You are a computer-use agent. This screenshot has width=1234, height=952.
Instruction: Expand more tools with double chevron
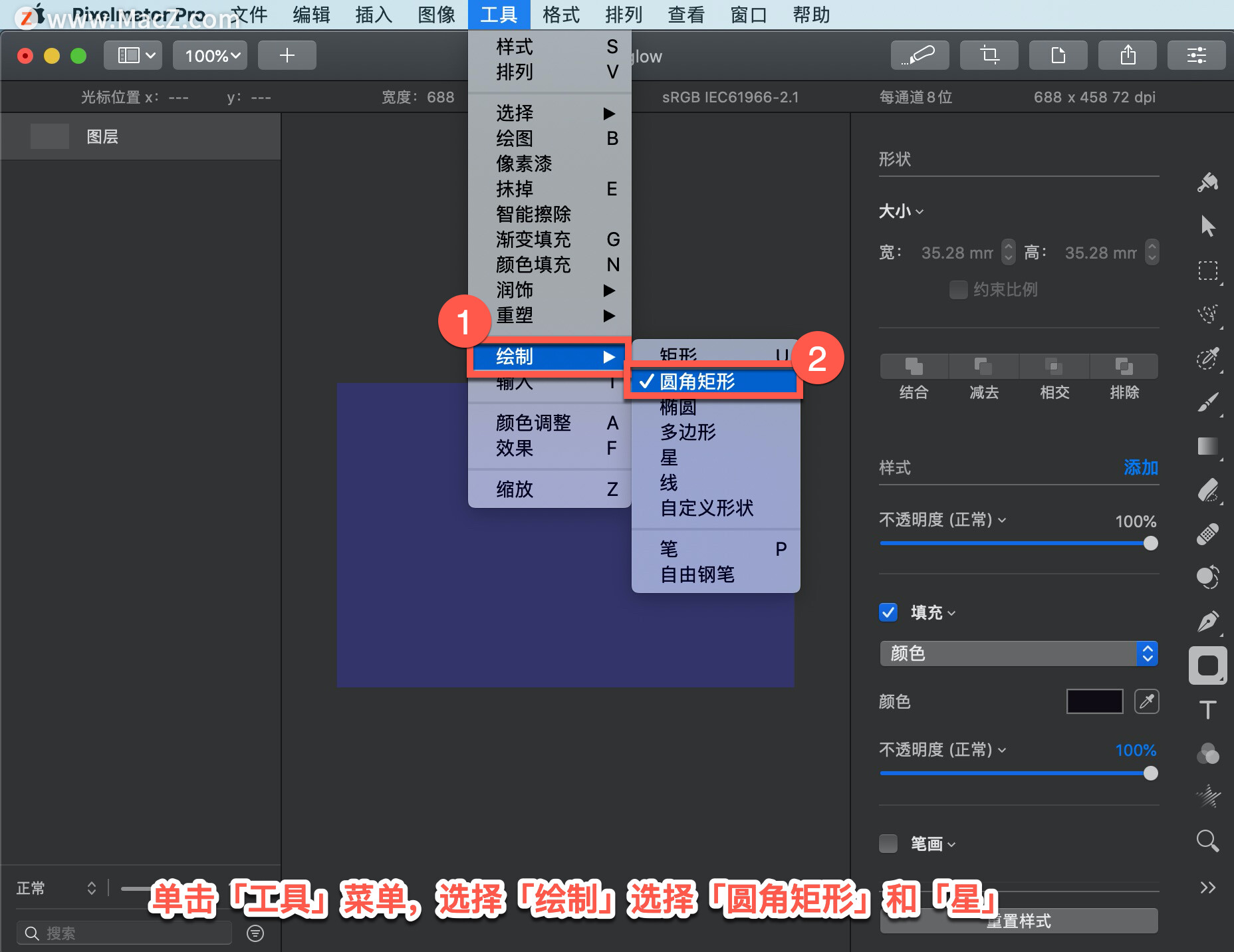[1208, 888]
